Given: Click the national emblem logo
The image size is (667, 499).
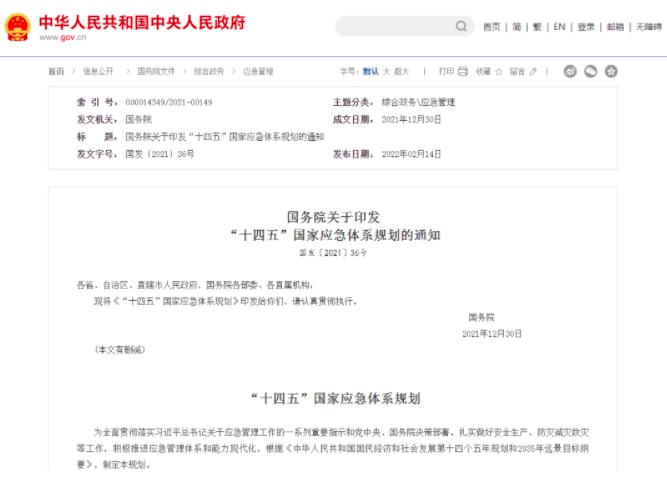Looking at the screenshot, I should (x=17, y=27).
